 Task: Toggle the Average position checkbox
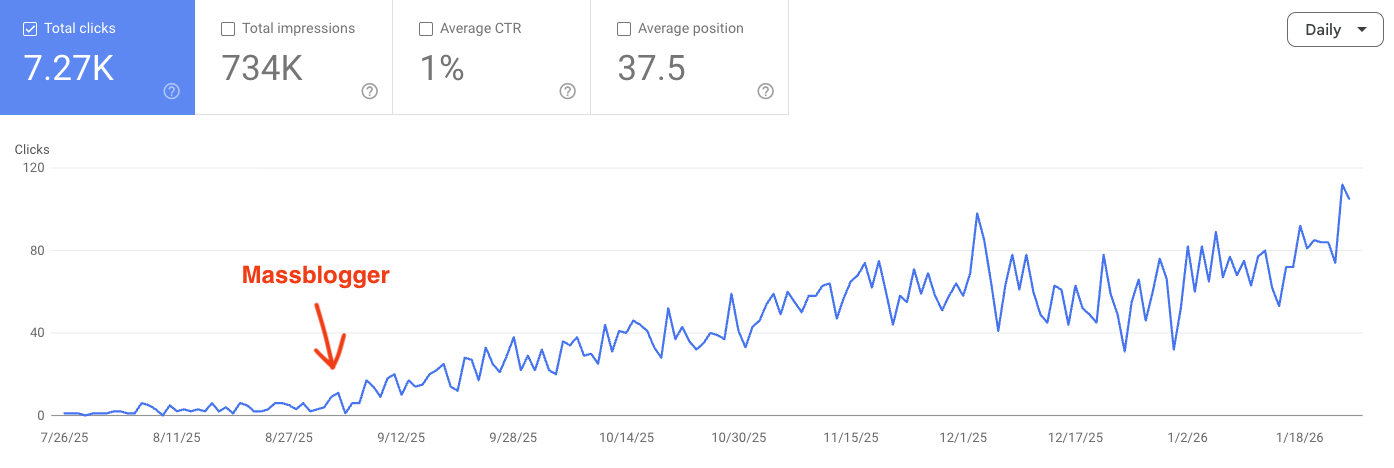point(623,29)
